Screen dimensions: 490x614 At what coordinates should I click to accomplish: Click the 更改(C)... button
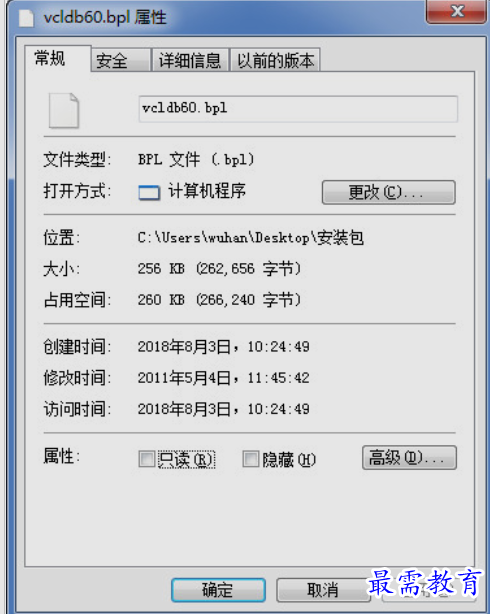[389, 192]
